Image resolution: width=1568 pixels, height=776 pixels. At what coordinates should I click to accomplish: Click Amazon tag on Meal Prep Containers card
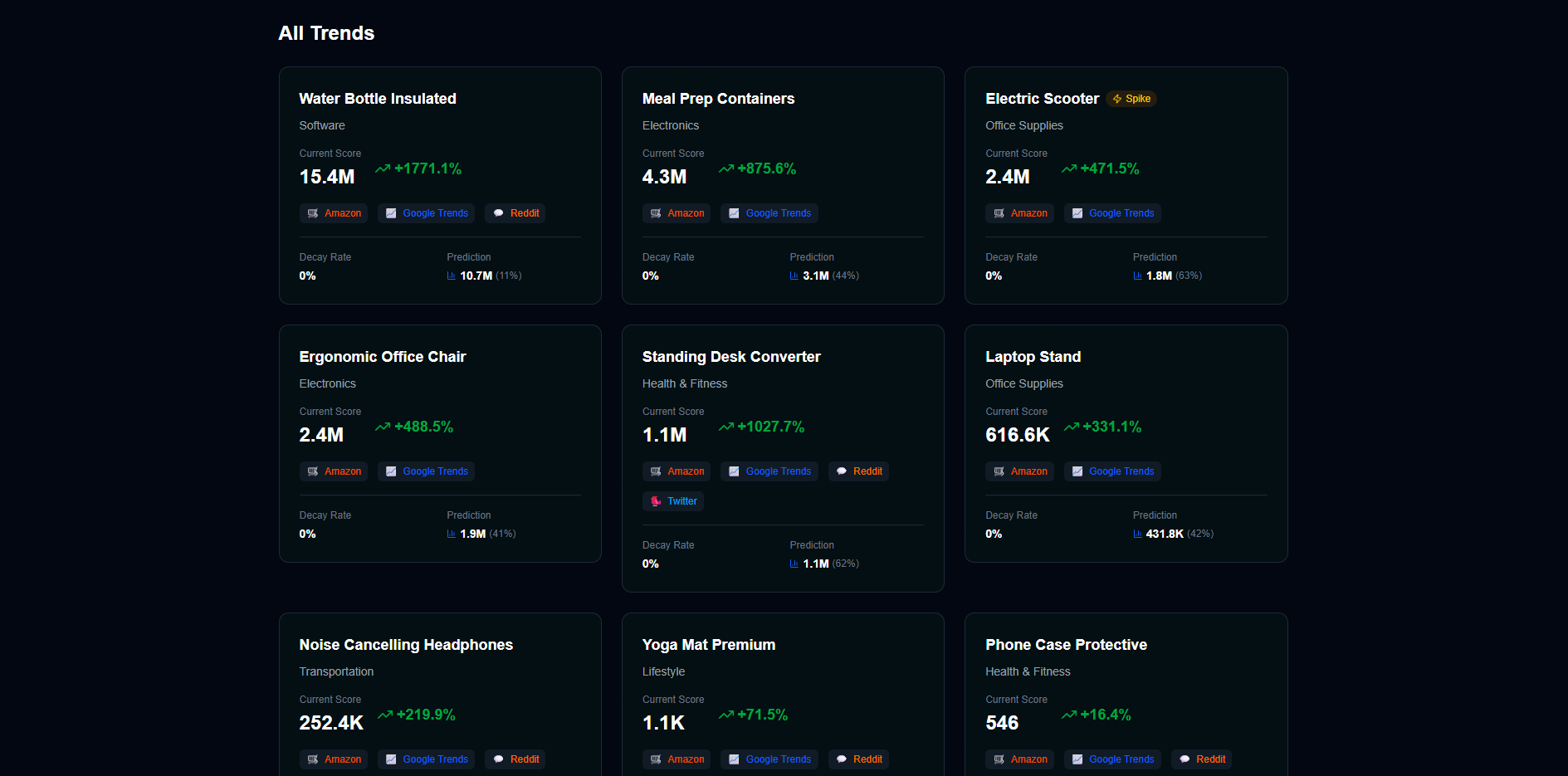[677, 213]
